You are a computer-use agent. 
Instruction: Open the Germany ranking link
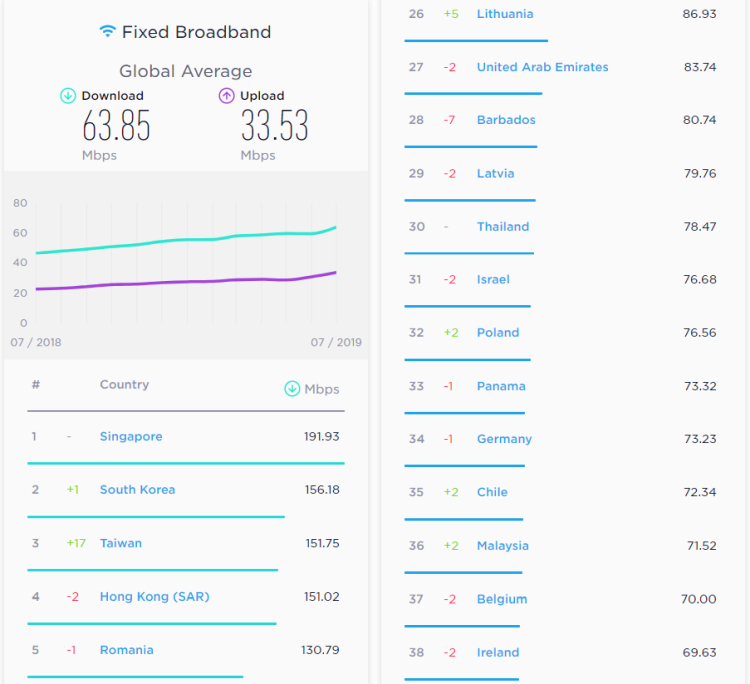[504, 439]
